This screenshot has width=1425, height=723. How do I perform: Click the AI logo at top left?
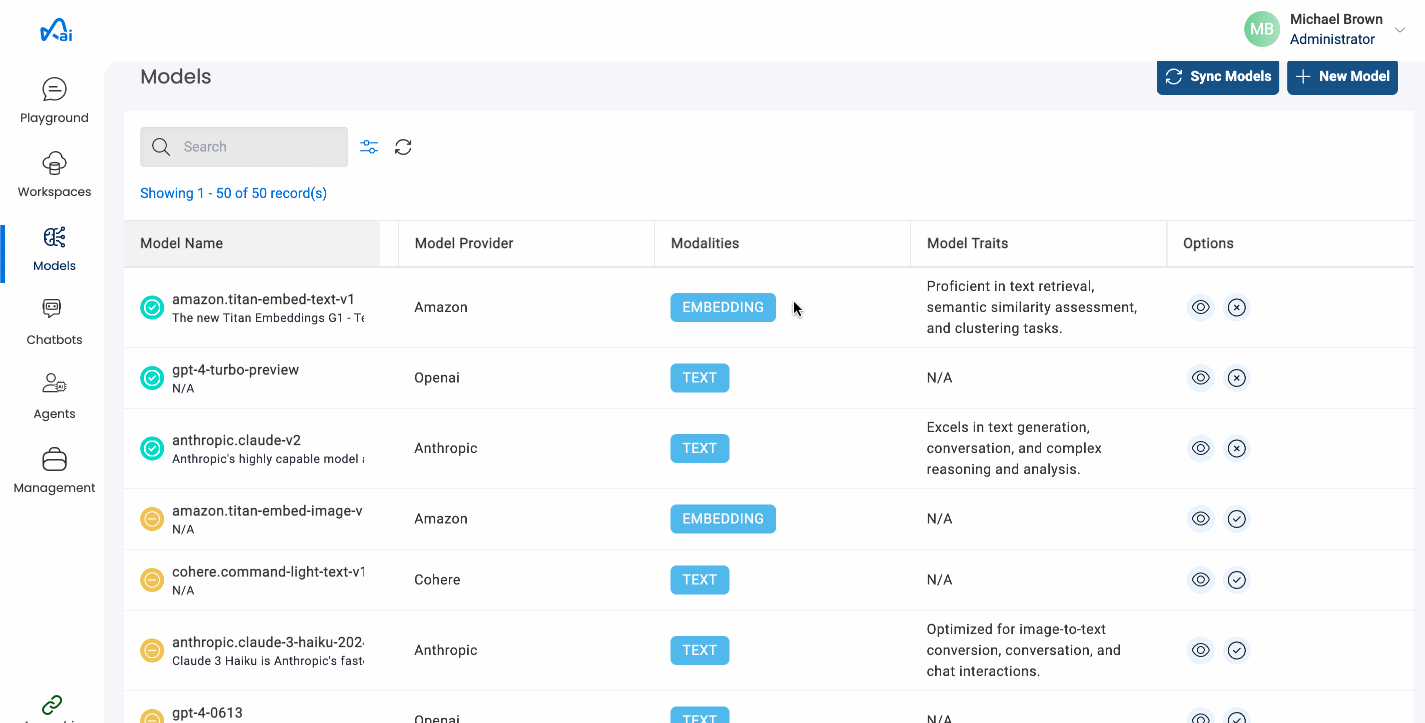(x=56, y=31)
